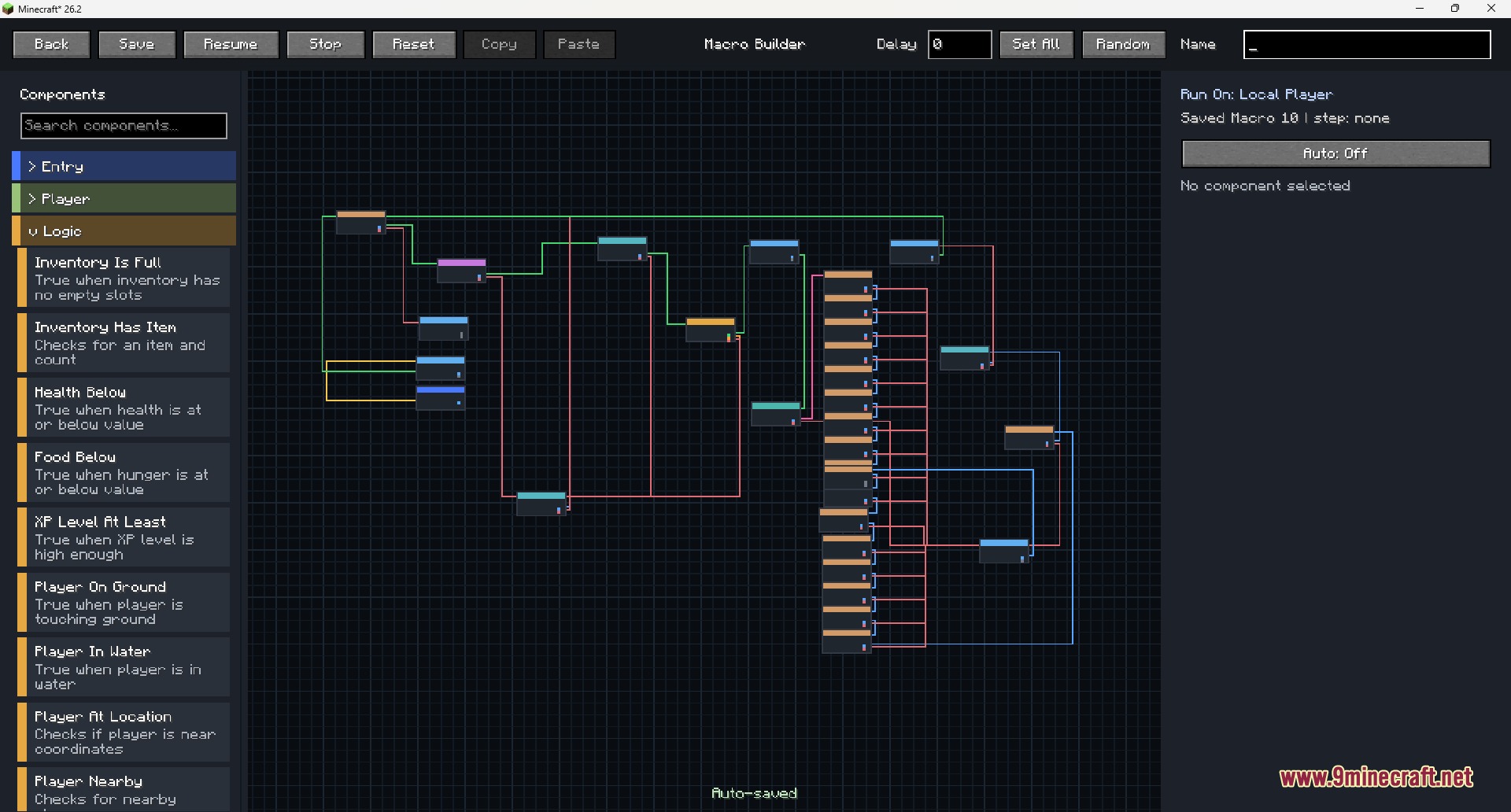Click the Minecraft icon in title bar
Viewport: 1511px width, 812px height.
click(x=9, y=9)
